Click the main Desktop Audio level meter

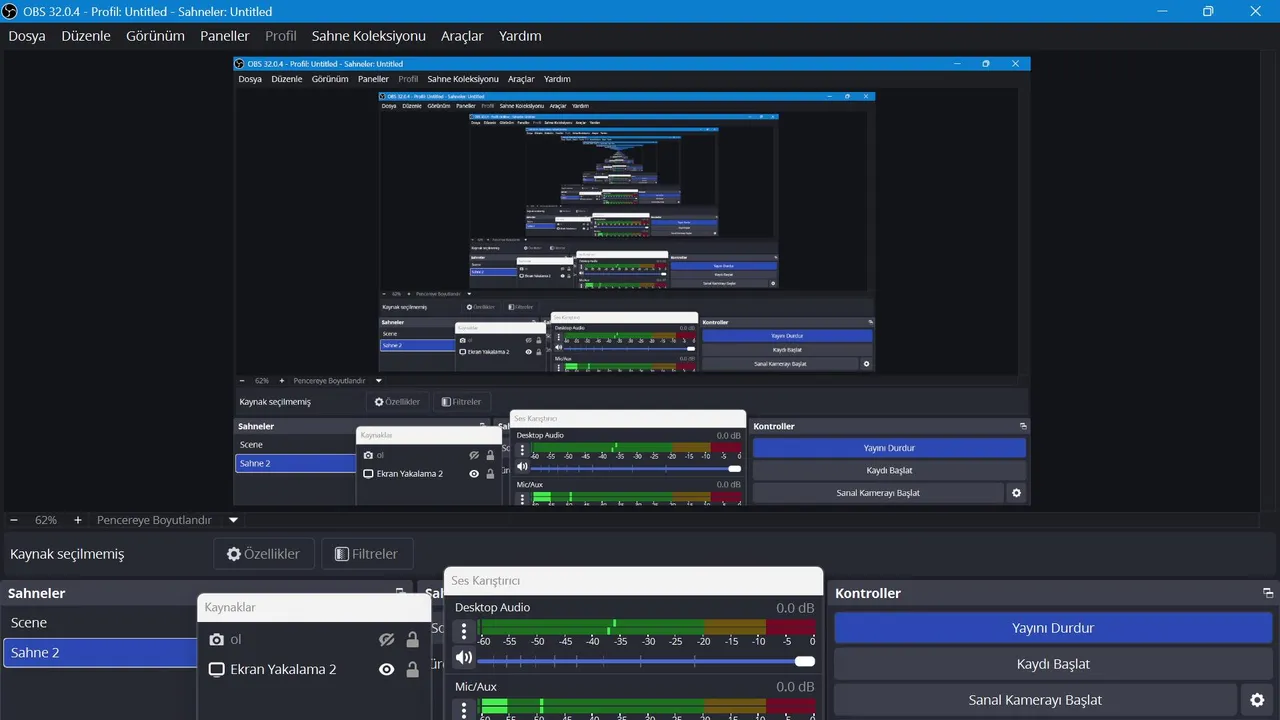coord(646,627)
